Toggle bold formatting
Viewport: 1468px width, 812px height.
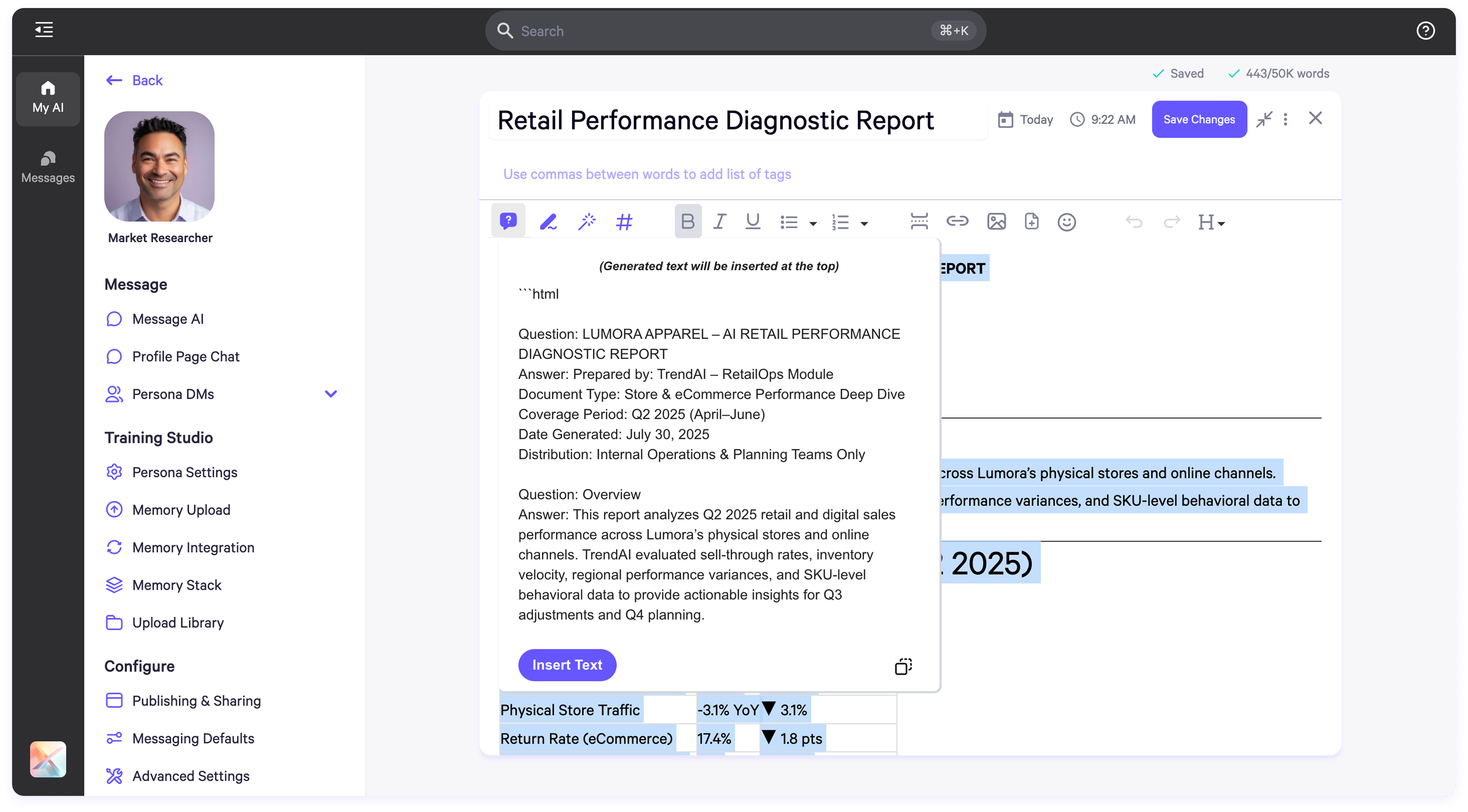(x=687, y=221)
